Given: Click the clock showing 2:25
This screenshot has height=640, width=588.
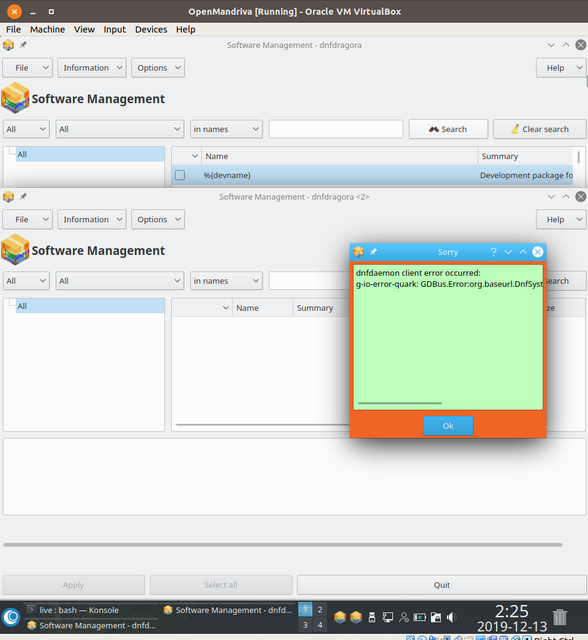Looking at the screenshot, I should (512, 611).
